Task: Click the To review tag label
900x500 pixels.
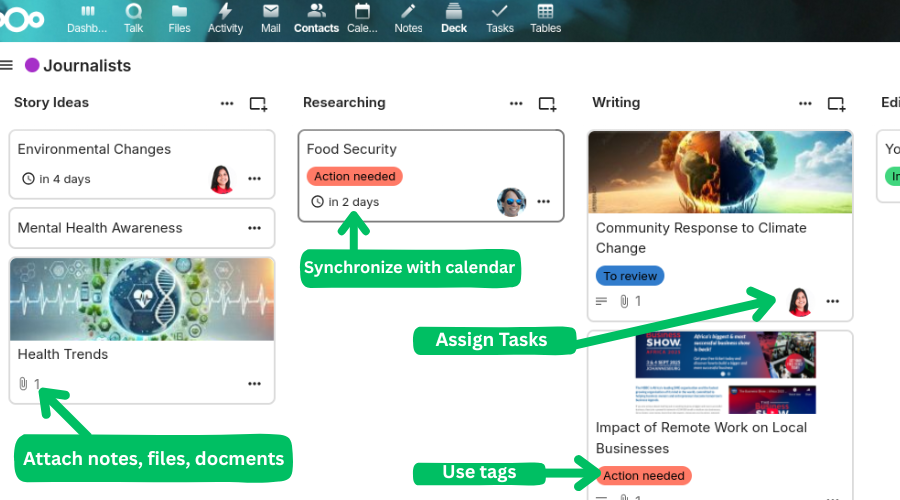Action: [629, 276]
